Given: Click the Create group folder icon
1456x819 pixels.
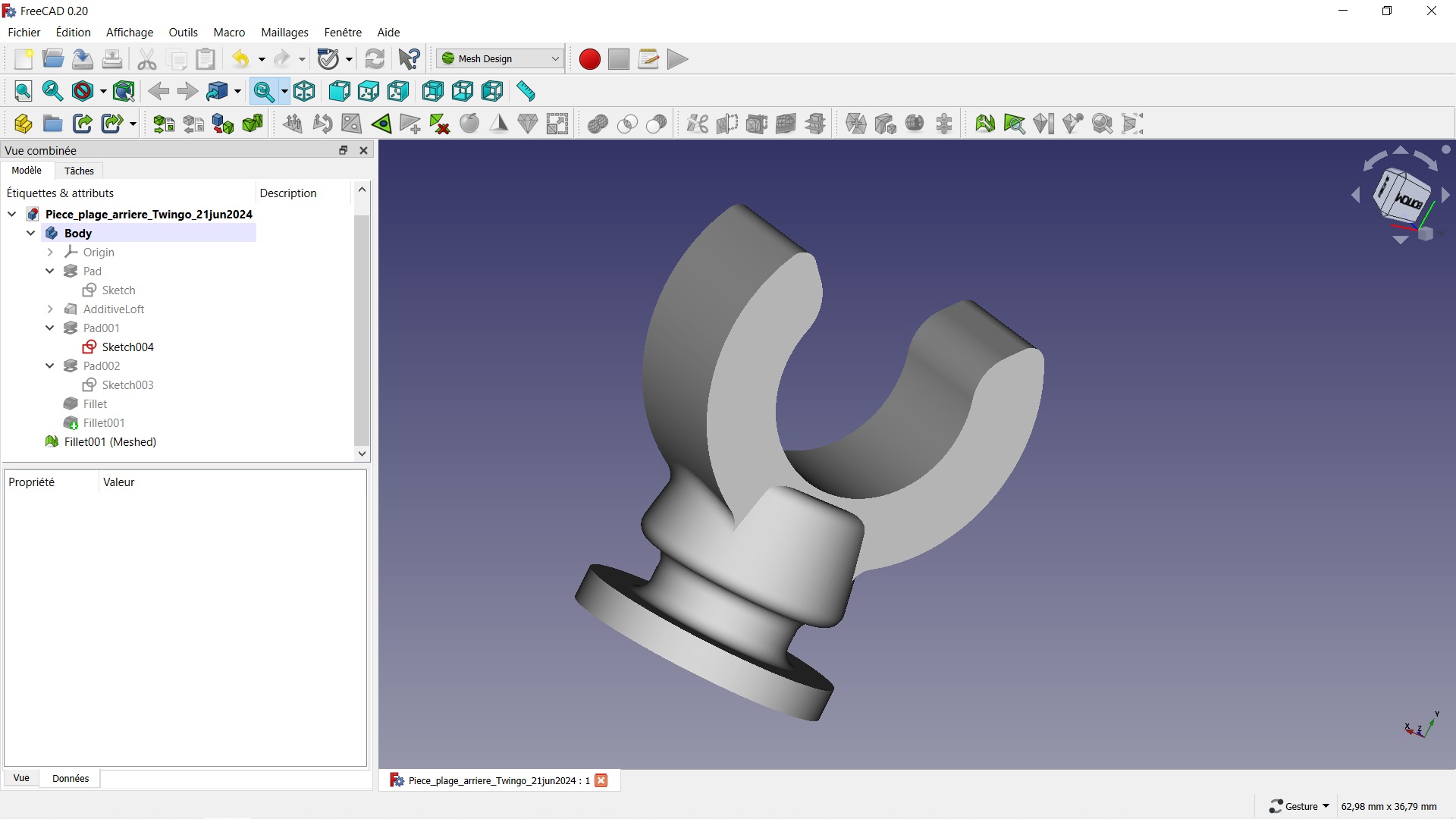Looking at the screenshot, I should coord(52,124).
